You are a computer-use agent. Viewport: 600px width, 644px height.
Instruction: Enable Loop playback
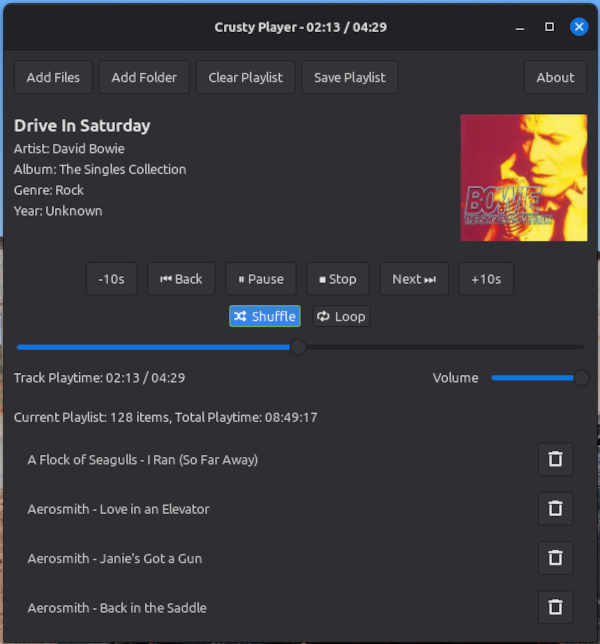point(341,316)
